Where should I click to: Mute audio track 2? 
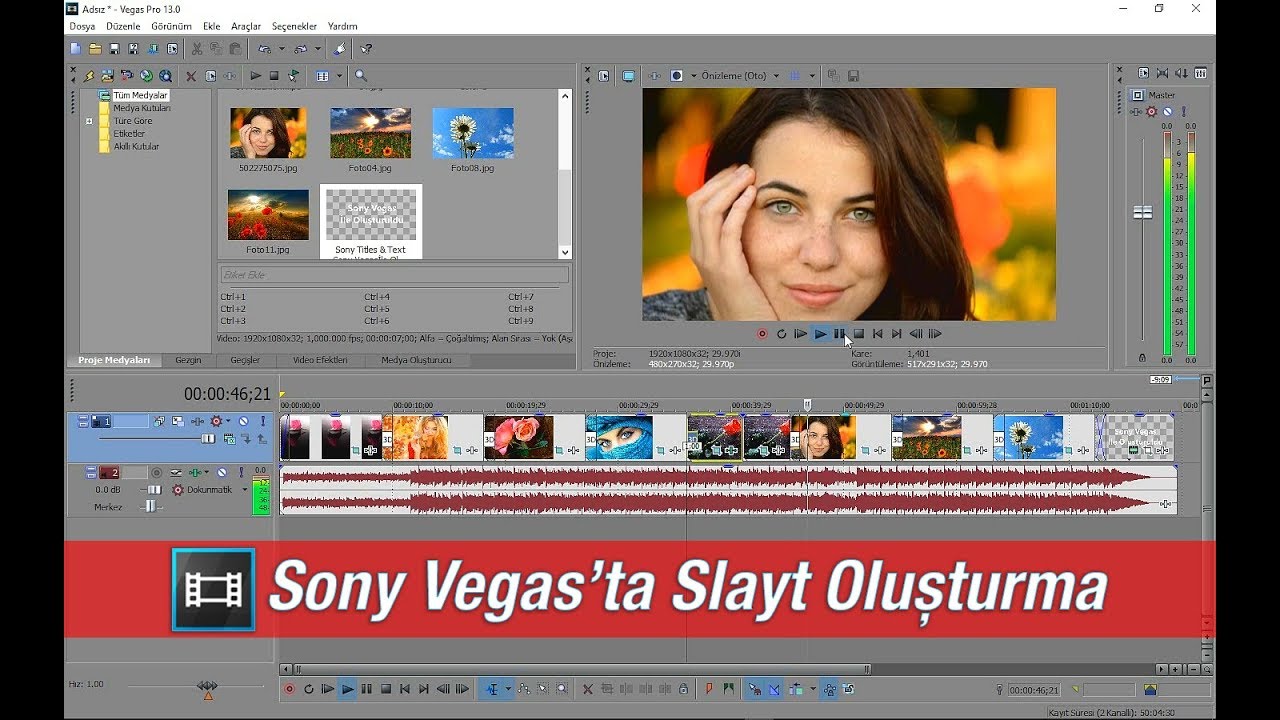[x=222, y=472]
